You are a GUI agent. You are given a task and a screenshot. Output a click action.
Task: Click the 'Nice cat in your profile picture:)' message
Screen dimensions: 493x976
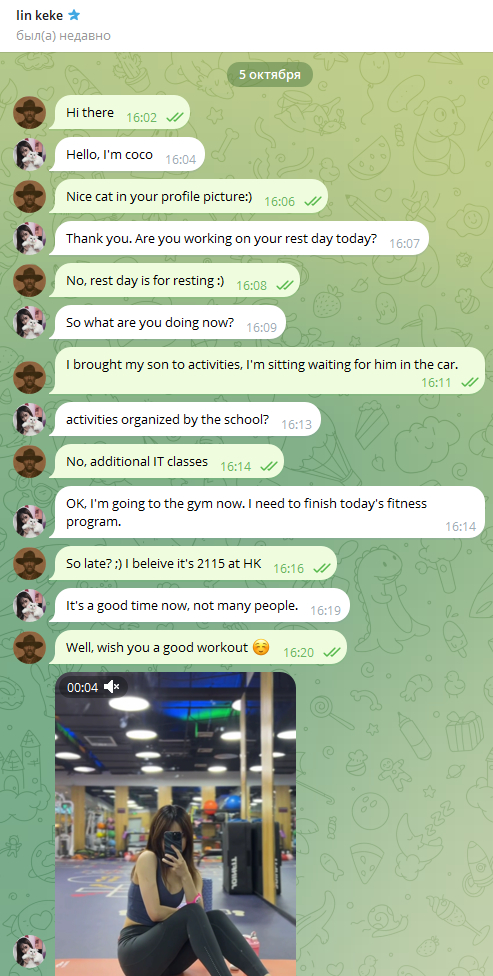(x=188, y=197)
